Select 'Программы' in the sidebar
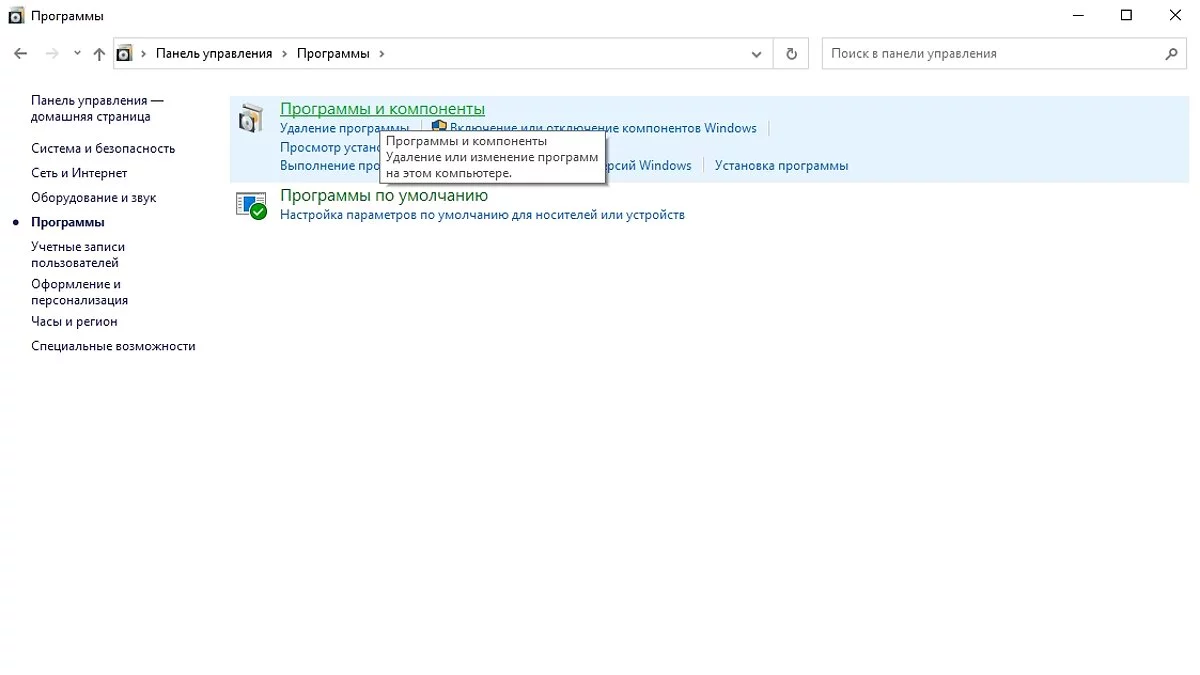The width and height of the screenshot is (1200, 675). pyautogui.click(x=68, y=222)
